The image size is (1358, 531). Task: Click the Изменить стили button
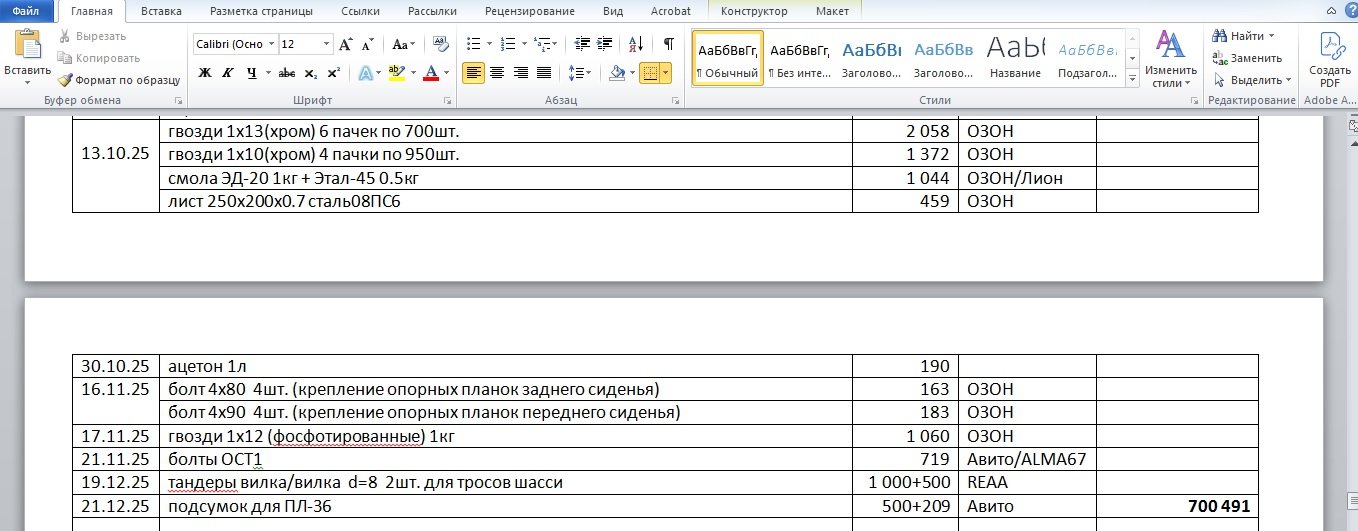[1170, 60]
